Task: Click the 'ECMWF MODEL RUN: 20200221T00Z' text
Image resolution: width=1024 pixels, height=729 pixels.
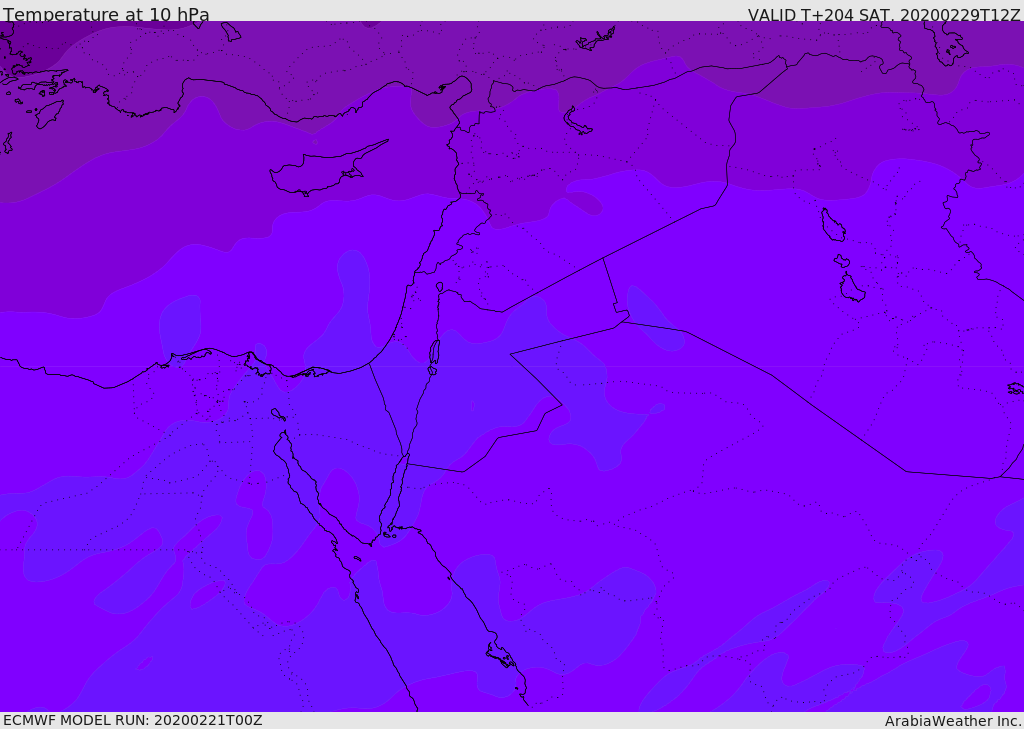Action: point(133,720)
